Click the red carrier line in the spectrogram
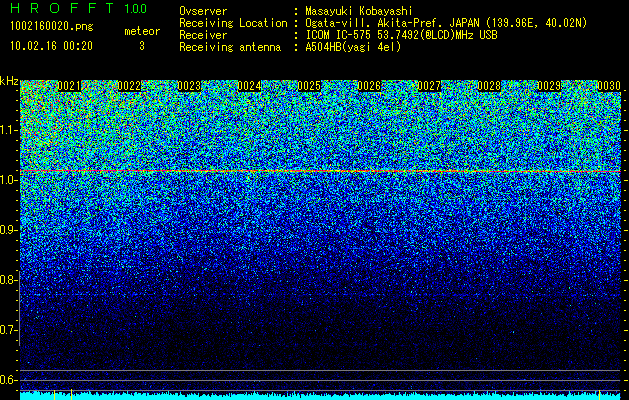This screenshot has width=629, height=400. 321,171
